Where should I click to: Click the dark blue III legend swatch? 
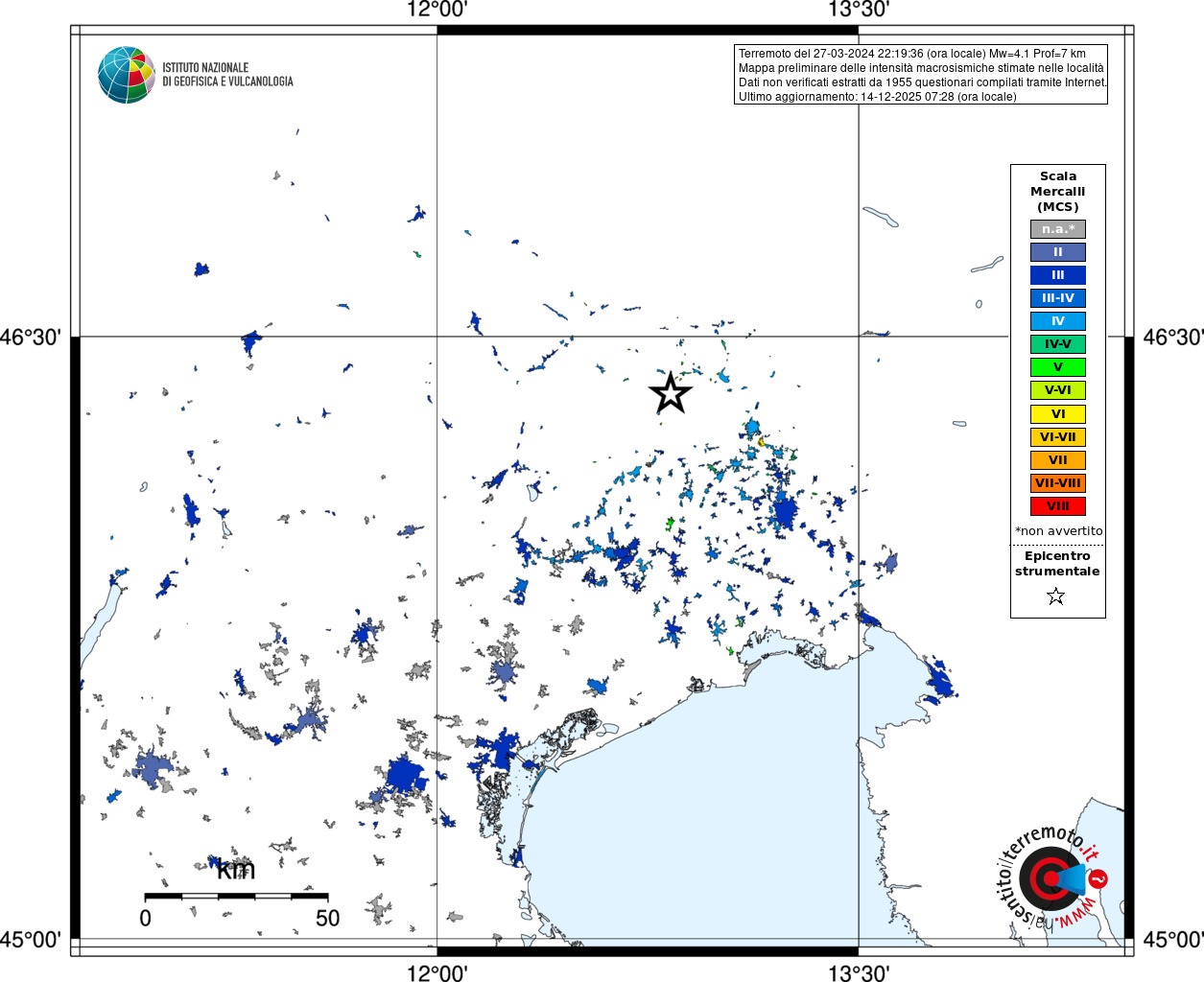pyautogui.click(x=1057, y=275)
